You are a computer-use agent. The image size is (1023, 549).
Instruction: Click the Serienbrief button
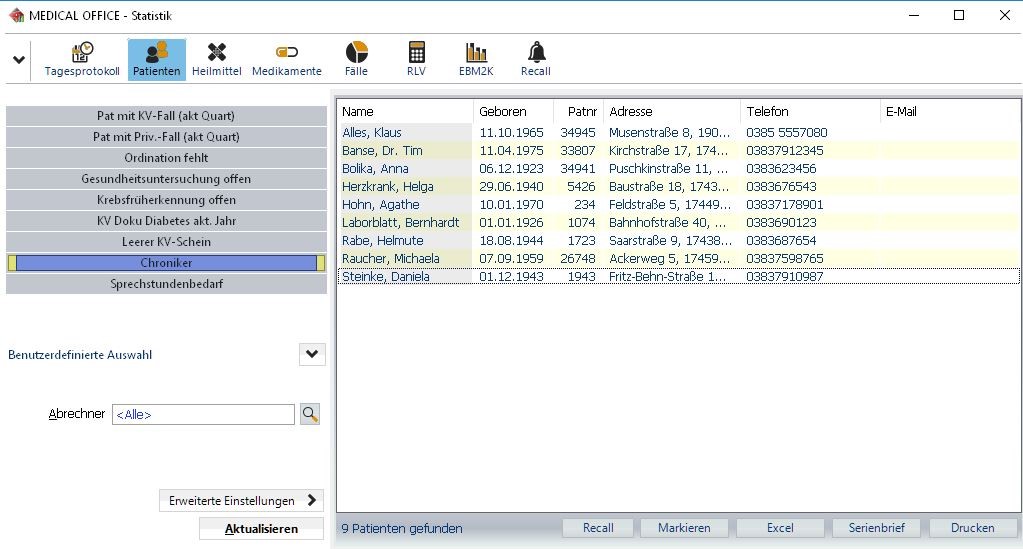876,528
